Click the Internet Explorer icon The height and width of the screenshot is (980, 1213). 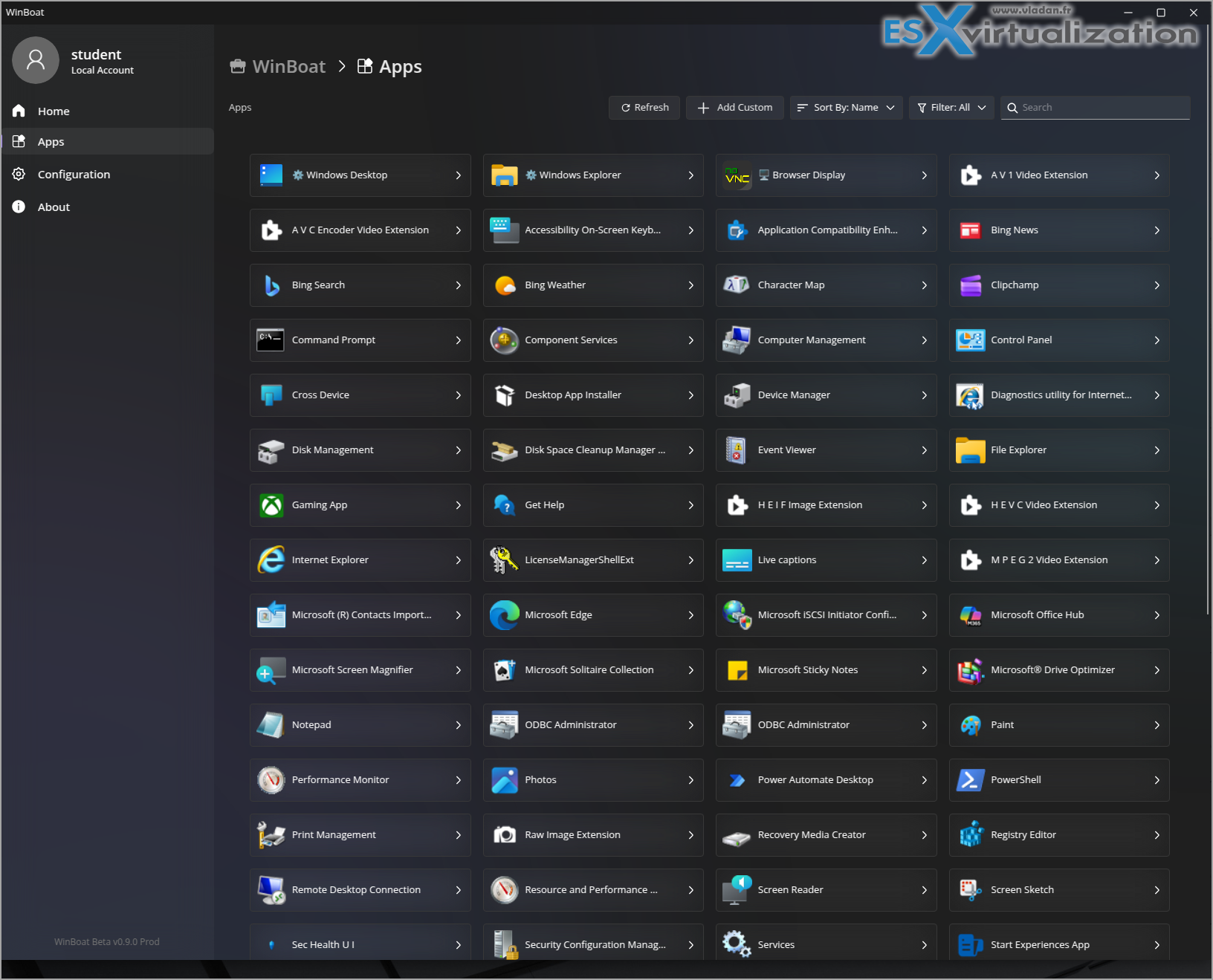(x=271, y=560)
